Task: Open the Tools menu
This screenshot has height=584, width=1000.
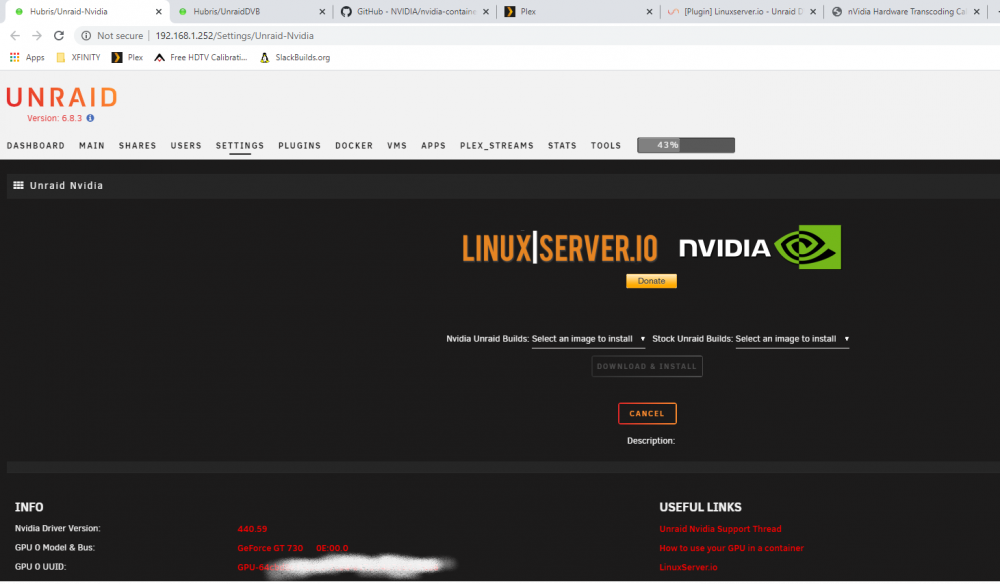Action: 606,145
